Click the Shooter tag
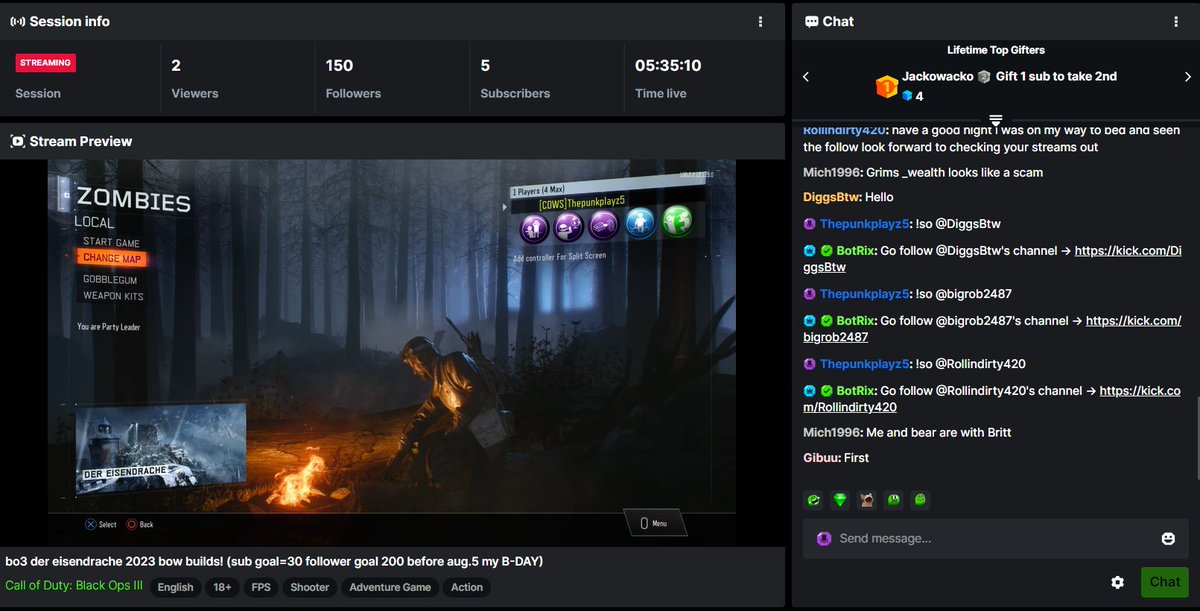 point(310,587)
